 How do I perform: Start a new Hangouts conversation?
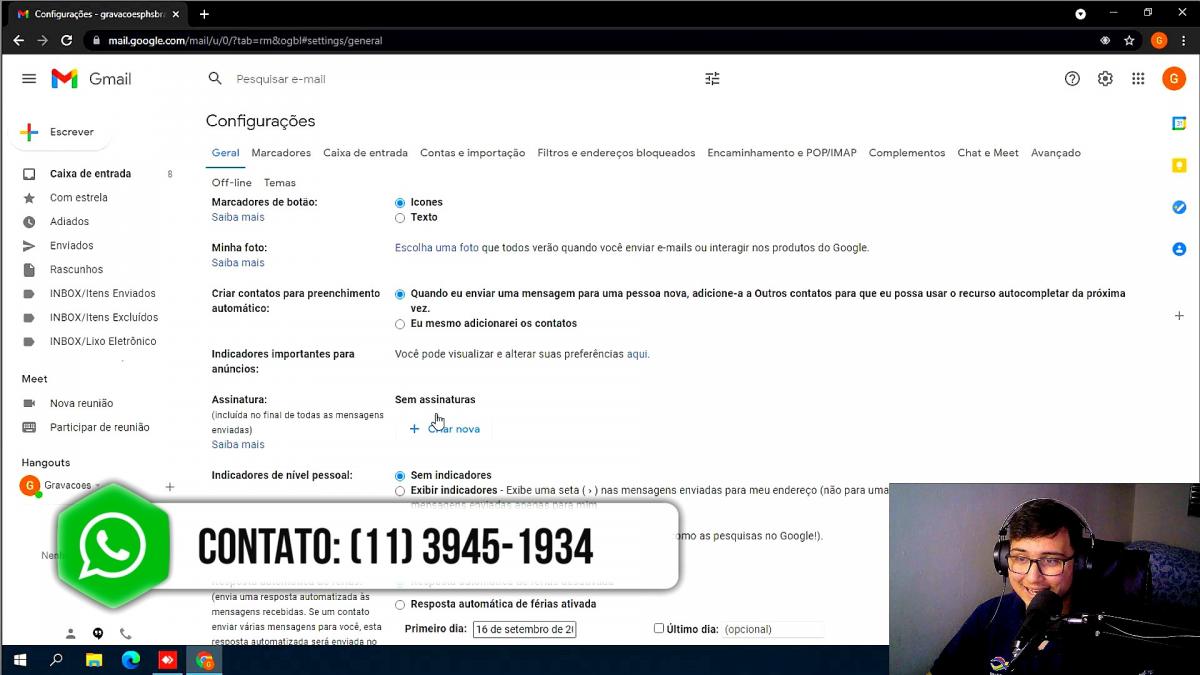click(170, 487)
